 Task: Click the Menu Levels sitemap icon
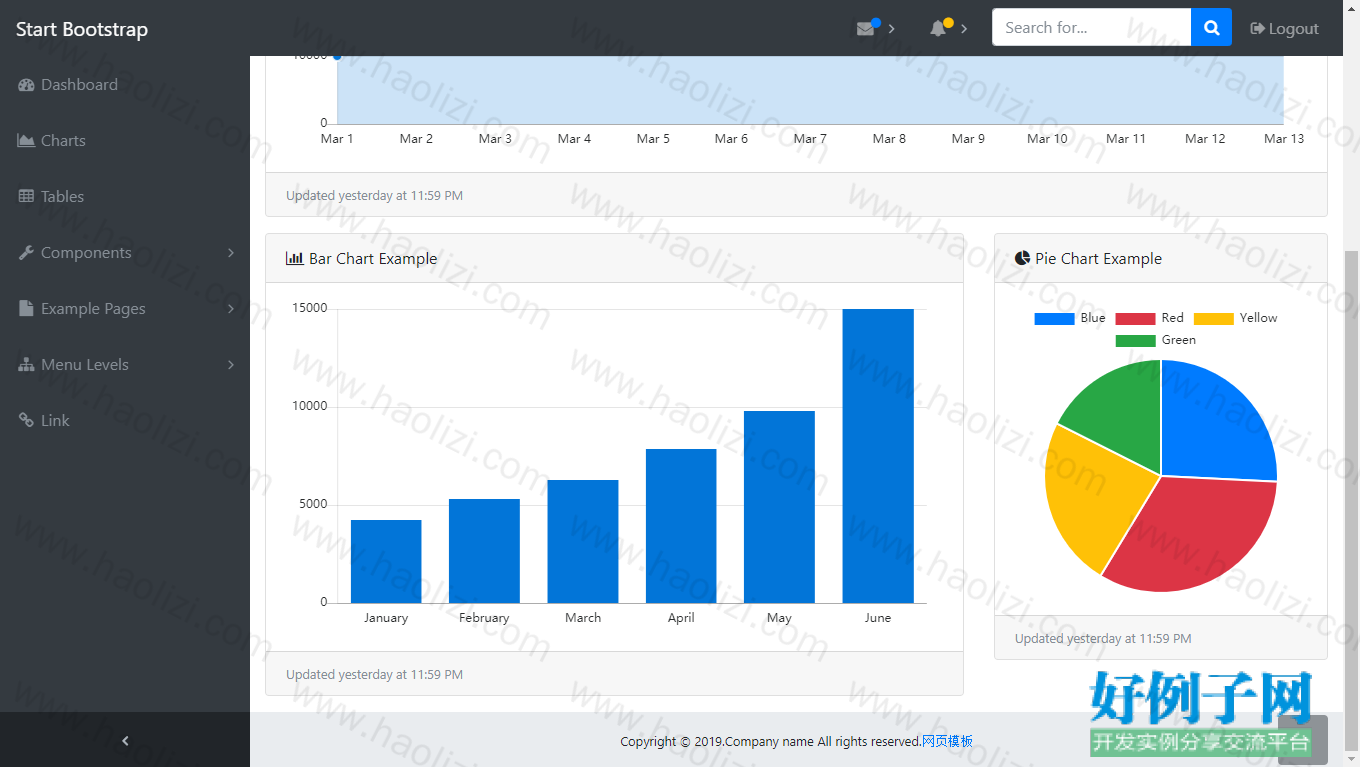tap(27, 365)
